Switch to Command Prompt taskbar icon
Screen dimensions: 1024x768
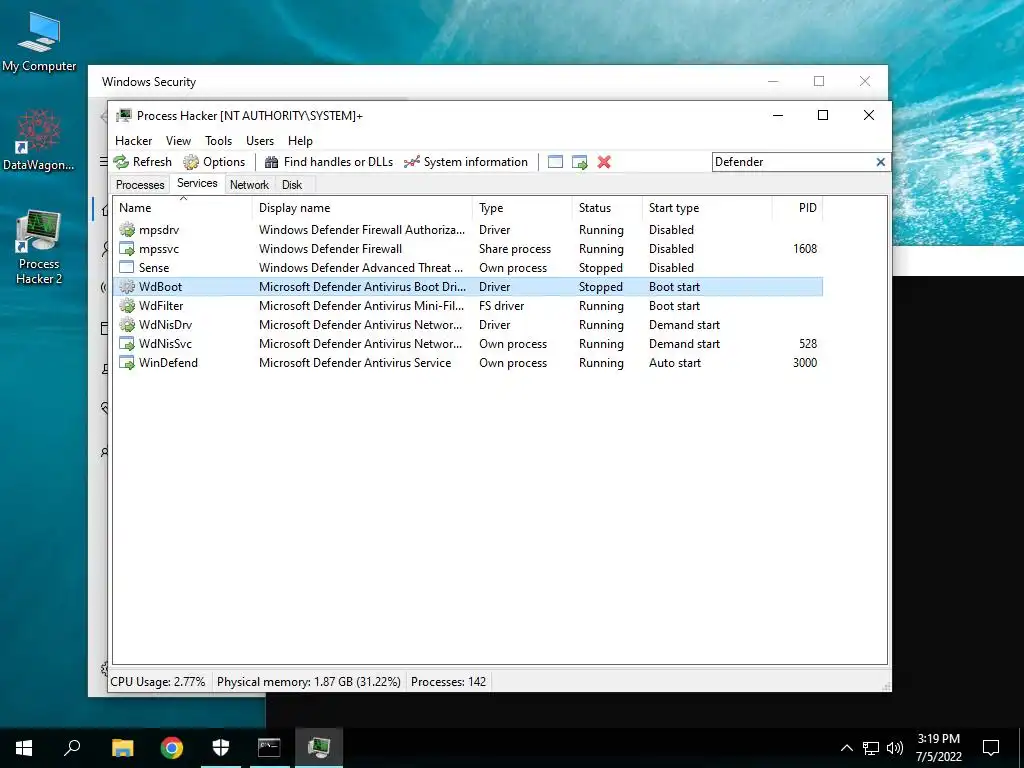coord(269,748)
